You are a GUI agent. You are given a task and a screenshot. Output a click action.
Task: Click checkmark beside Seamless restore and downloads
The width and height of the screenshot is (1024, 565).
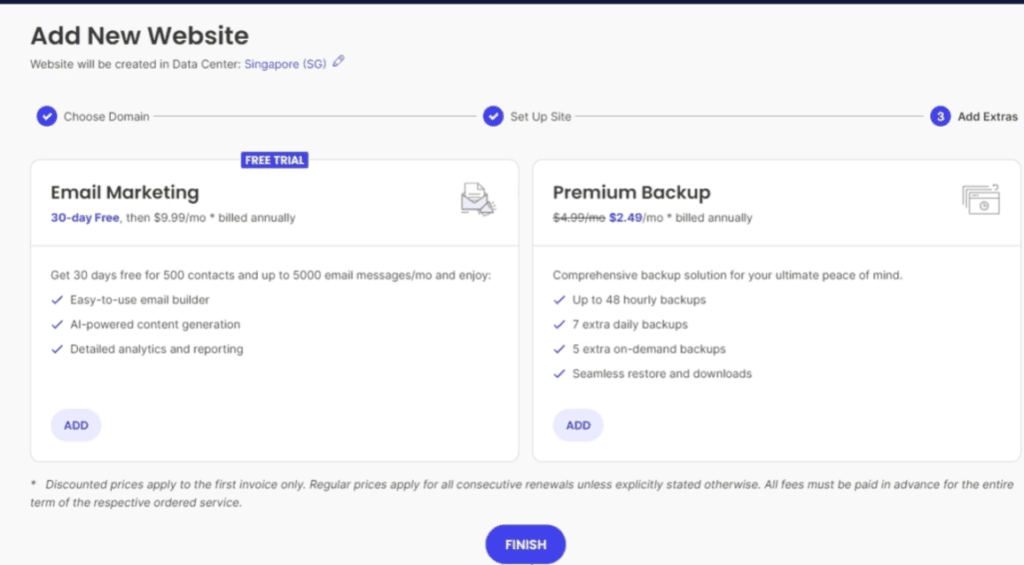(x=558, y=374)
